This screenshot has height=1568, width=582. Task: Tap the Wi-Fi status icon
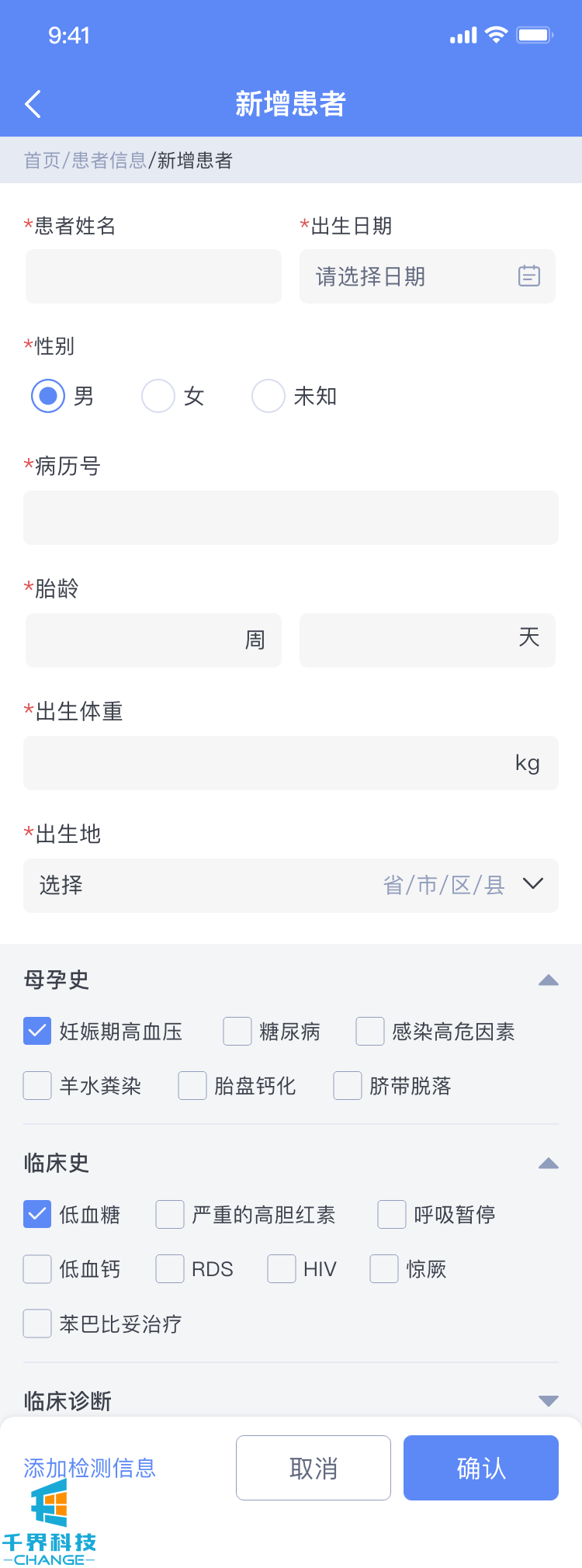(496, 35)
